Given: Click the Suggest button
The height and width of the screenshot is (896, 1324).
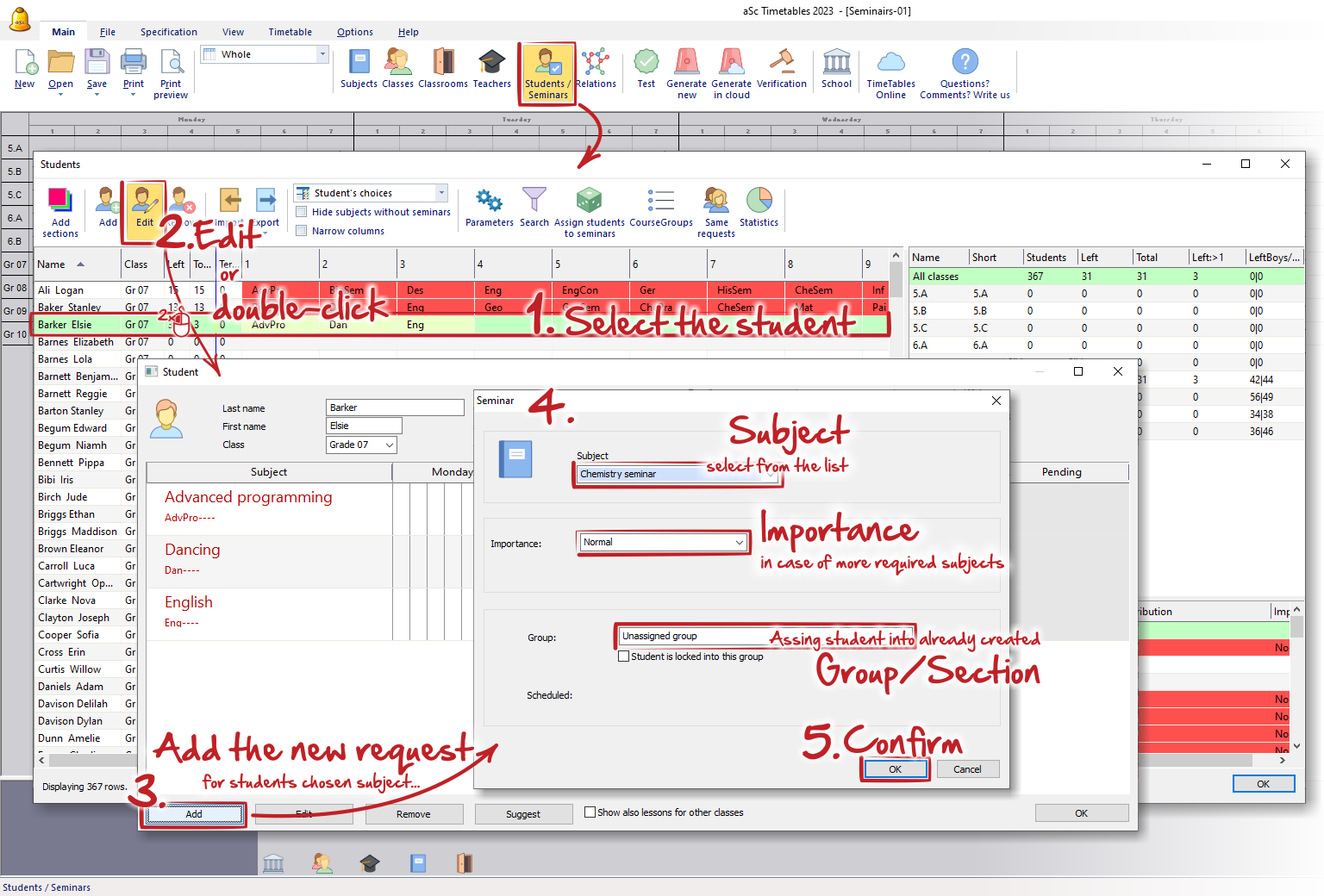Looking at the screenshot, I should pos(523,814).
